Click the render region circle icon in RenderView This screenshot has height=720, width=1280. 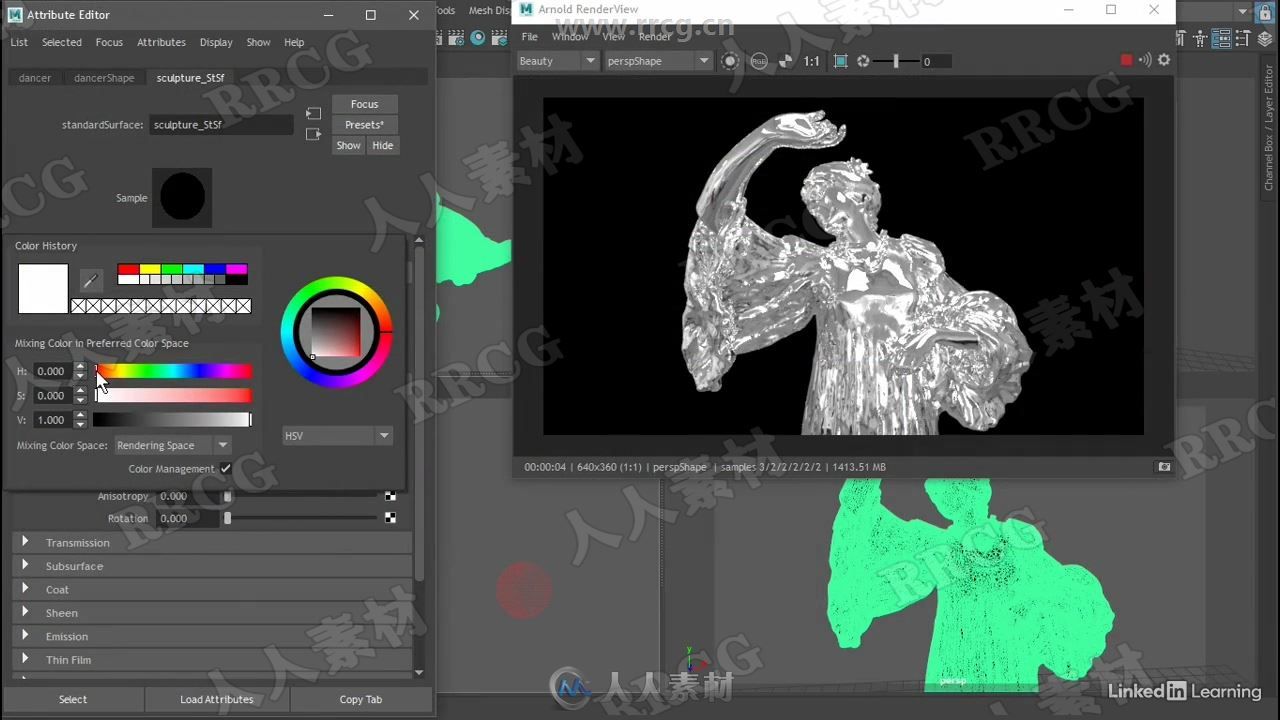[x=730, y=61]
